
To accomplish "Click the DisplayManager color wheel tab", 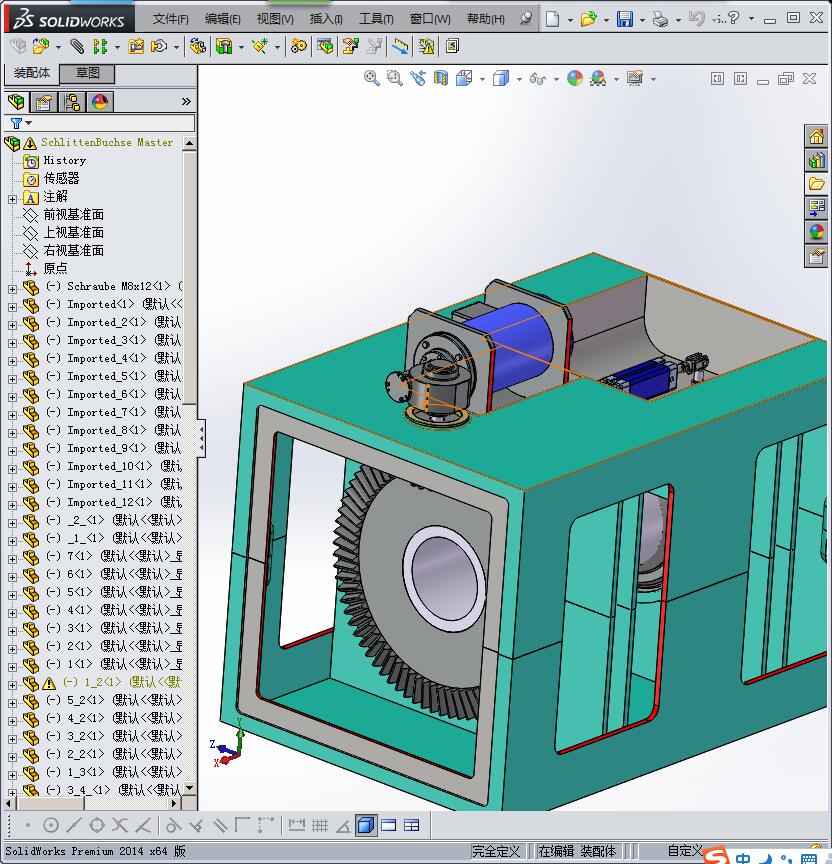I will click(x=100, y=102).
